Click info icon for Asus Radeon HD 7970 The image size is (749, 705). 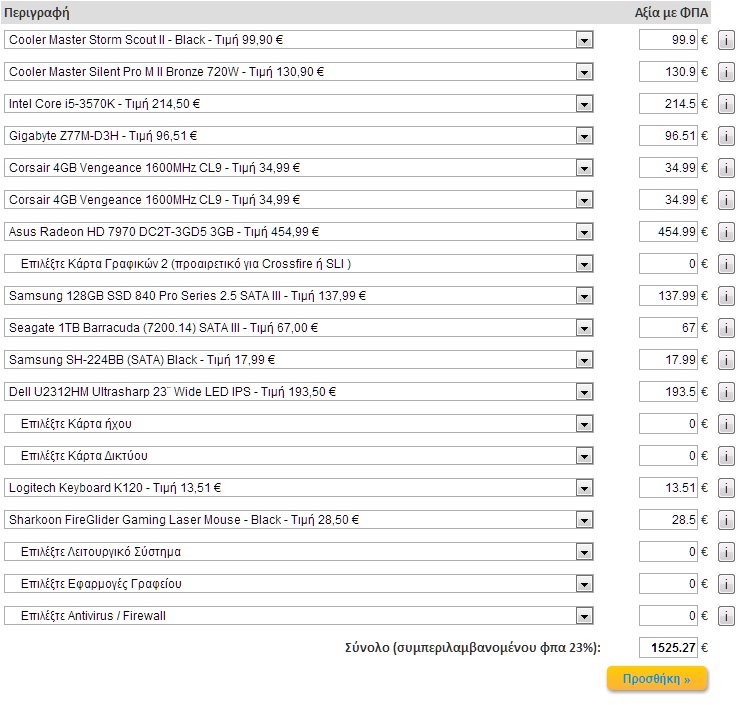coord(726,232)
